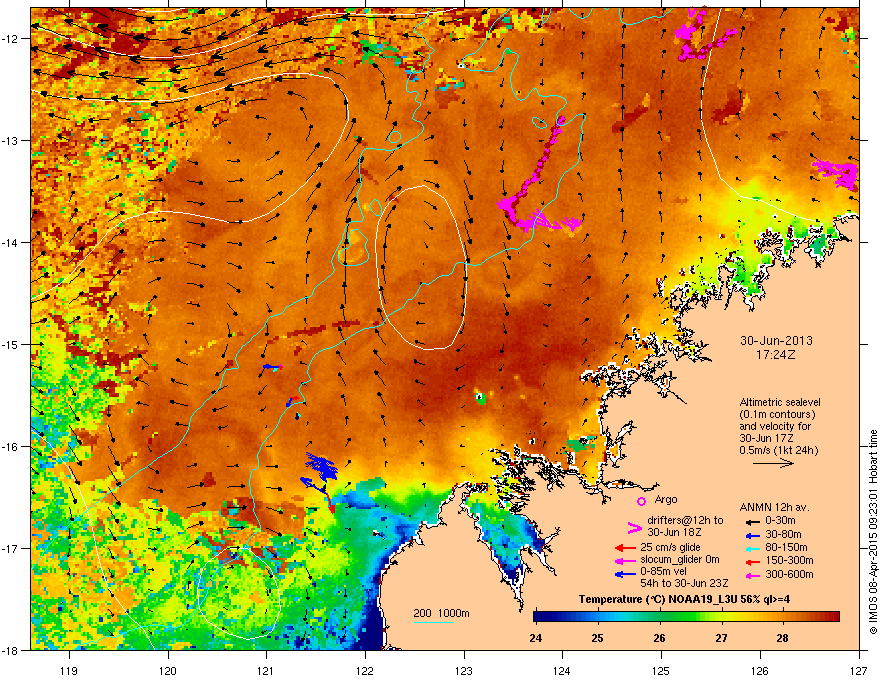Click the date text '30-Jun-2013'
The width and height of the screenshot is (880, 680).
[x=776, y=341]
